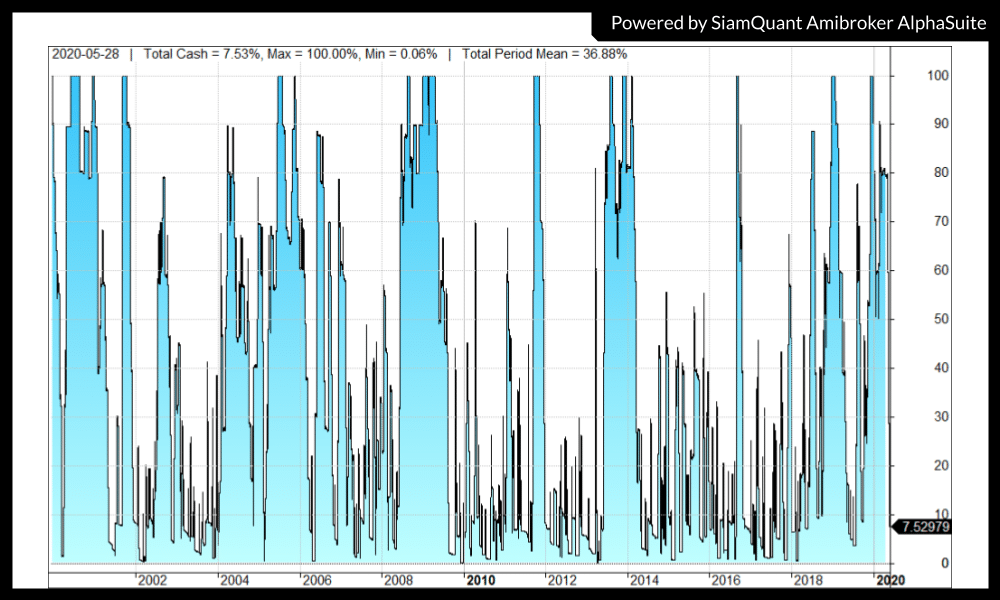Viewport: 1000px width, 600px height.
Task: Click the bold 2020 year label
Action: (890, 580)
